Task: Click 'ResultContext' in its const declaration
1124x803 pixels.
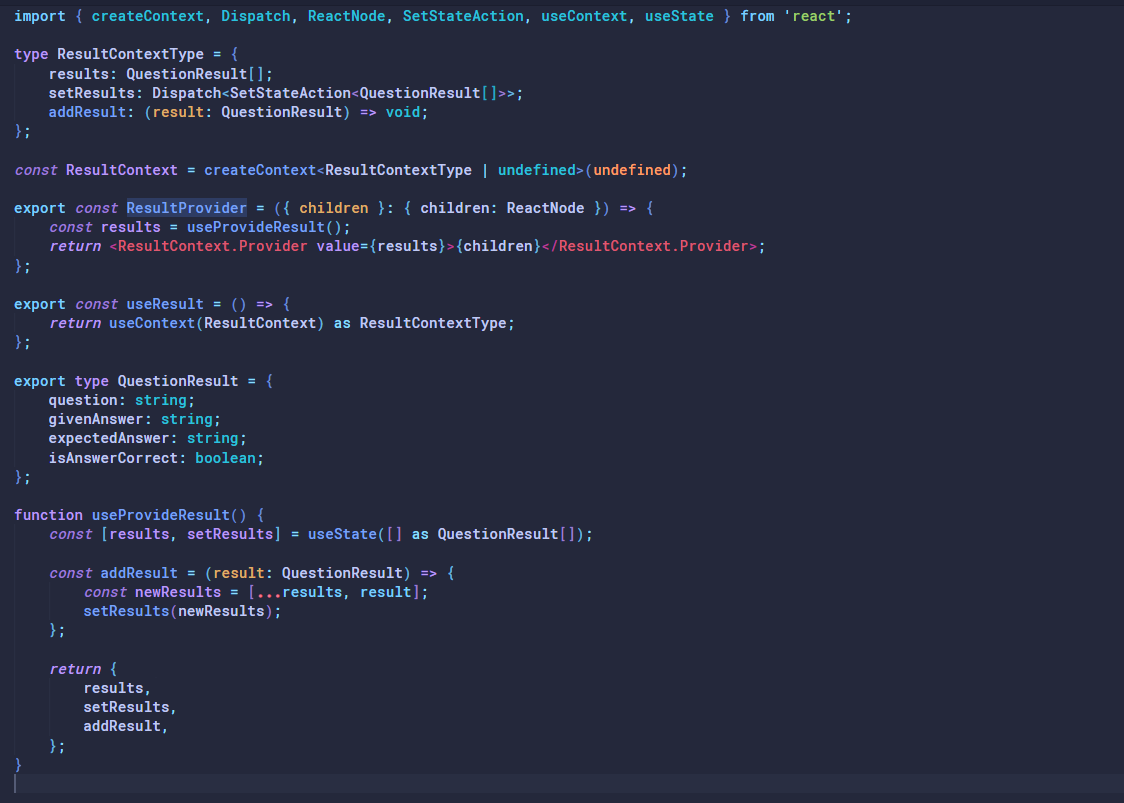Action: tap(122, 170)
